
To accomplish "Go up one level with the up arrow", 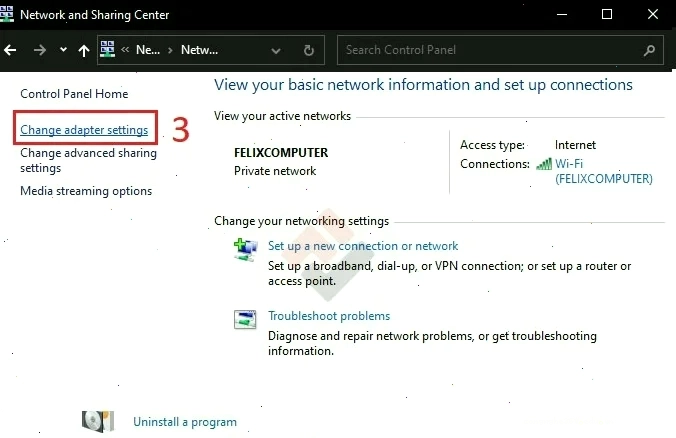I will point(84,50).
